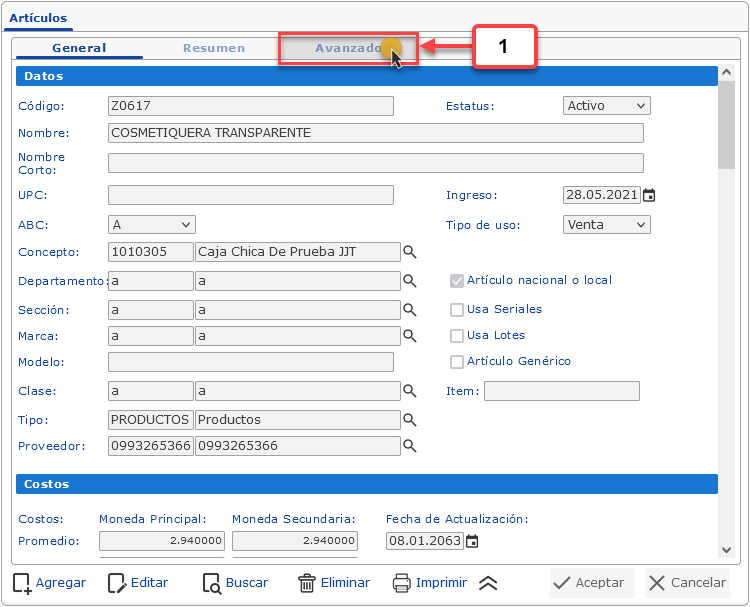Select the Resumen tab

tap(214, 48)
